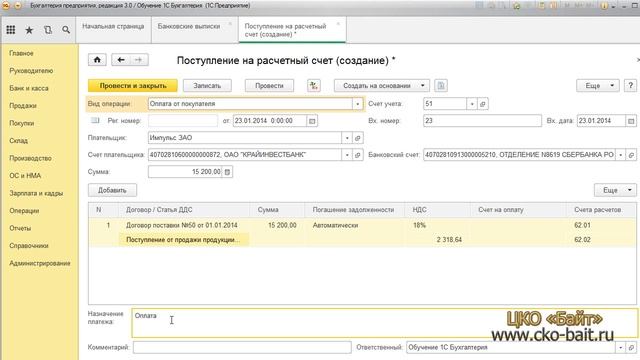Image resolution: width=640 pixels, height=360 pixels.
Task: Open Справочники section
Action: (29, 246)
